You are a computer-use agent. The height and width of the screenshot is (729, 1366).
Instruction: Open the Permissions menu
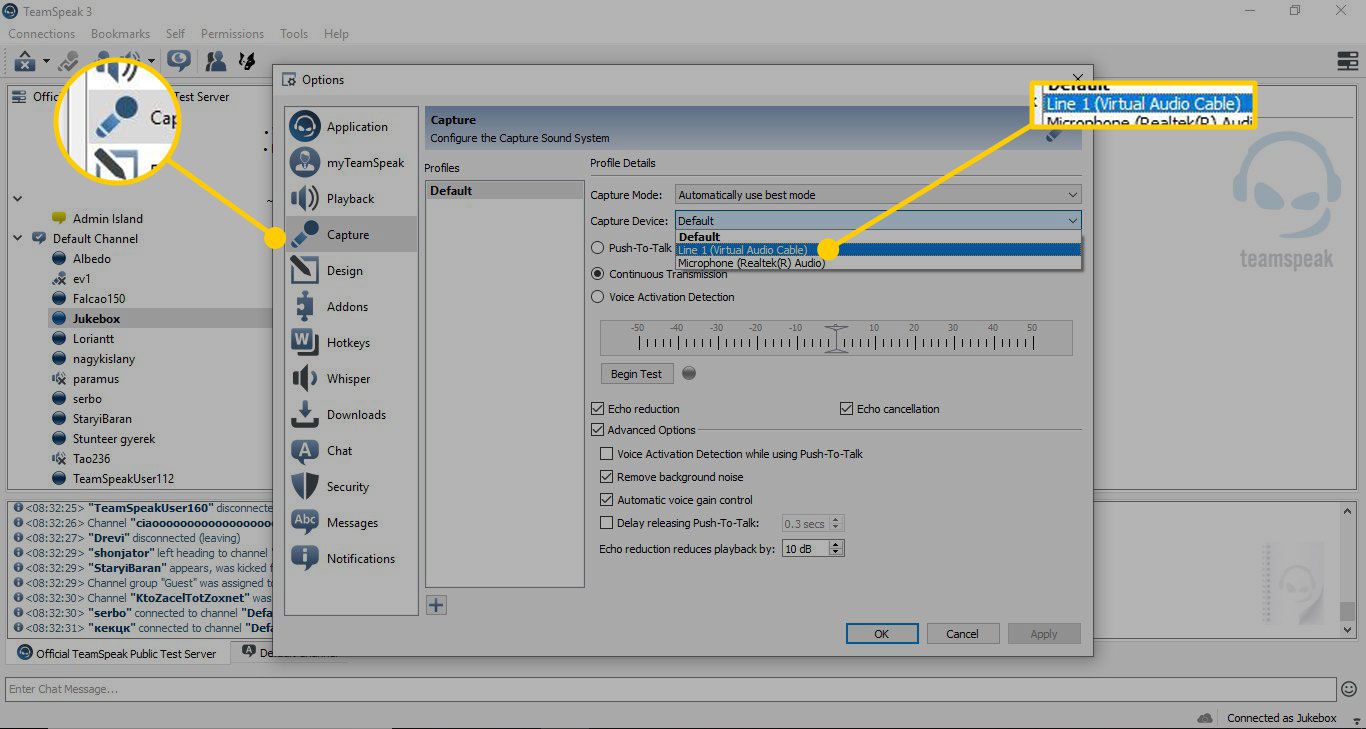pyautogui.click(x=233, y=33)
